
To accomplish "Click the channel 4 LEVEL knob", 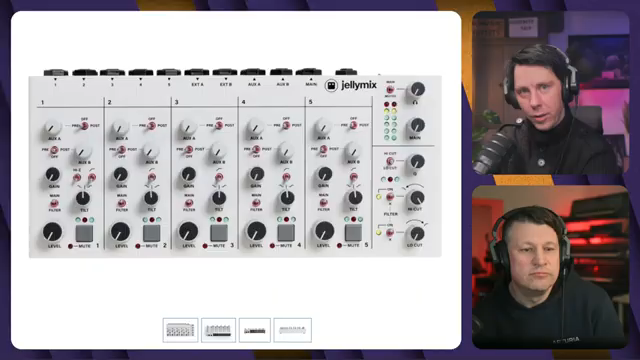I will tap(256, 231).
